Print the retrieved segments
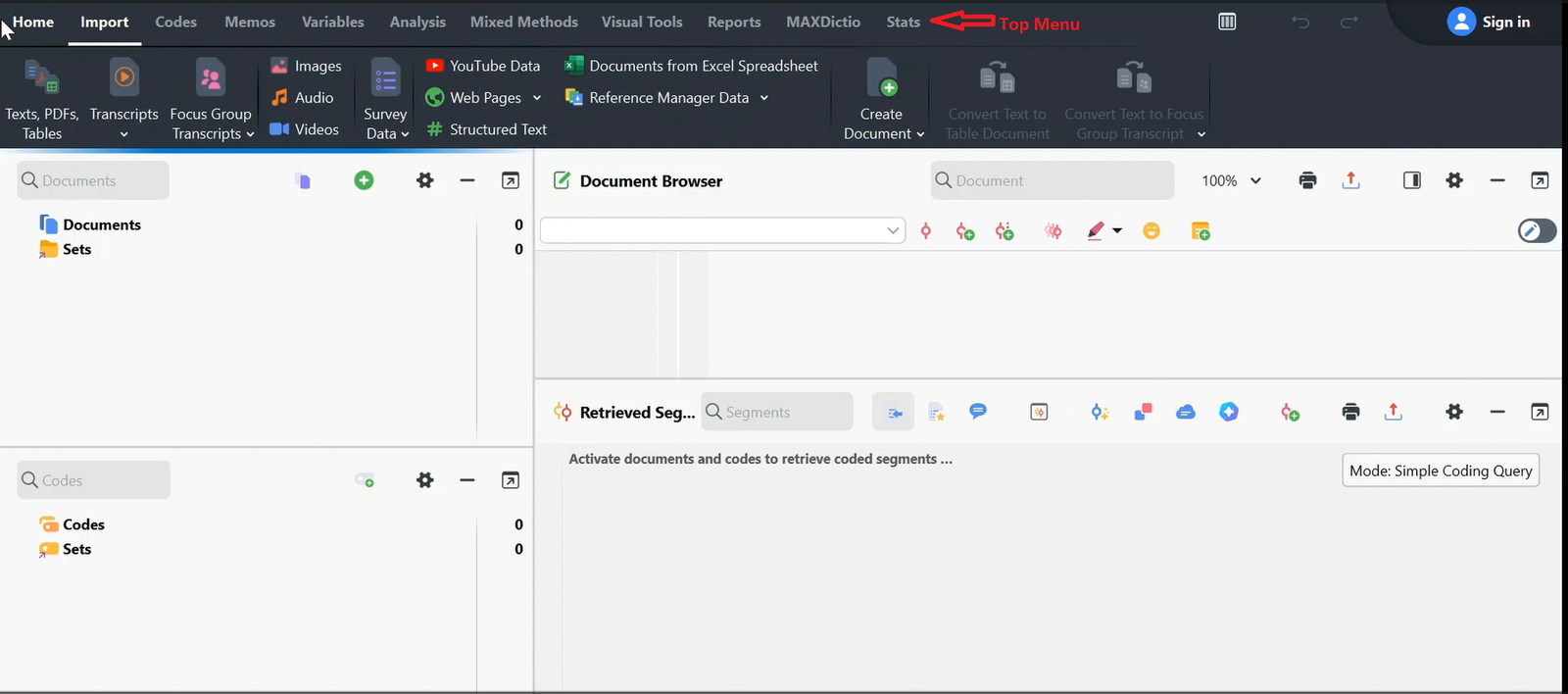Image resolution: width=1568 pixels, height=694 pixels. coord(1350,412)
